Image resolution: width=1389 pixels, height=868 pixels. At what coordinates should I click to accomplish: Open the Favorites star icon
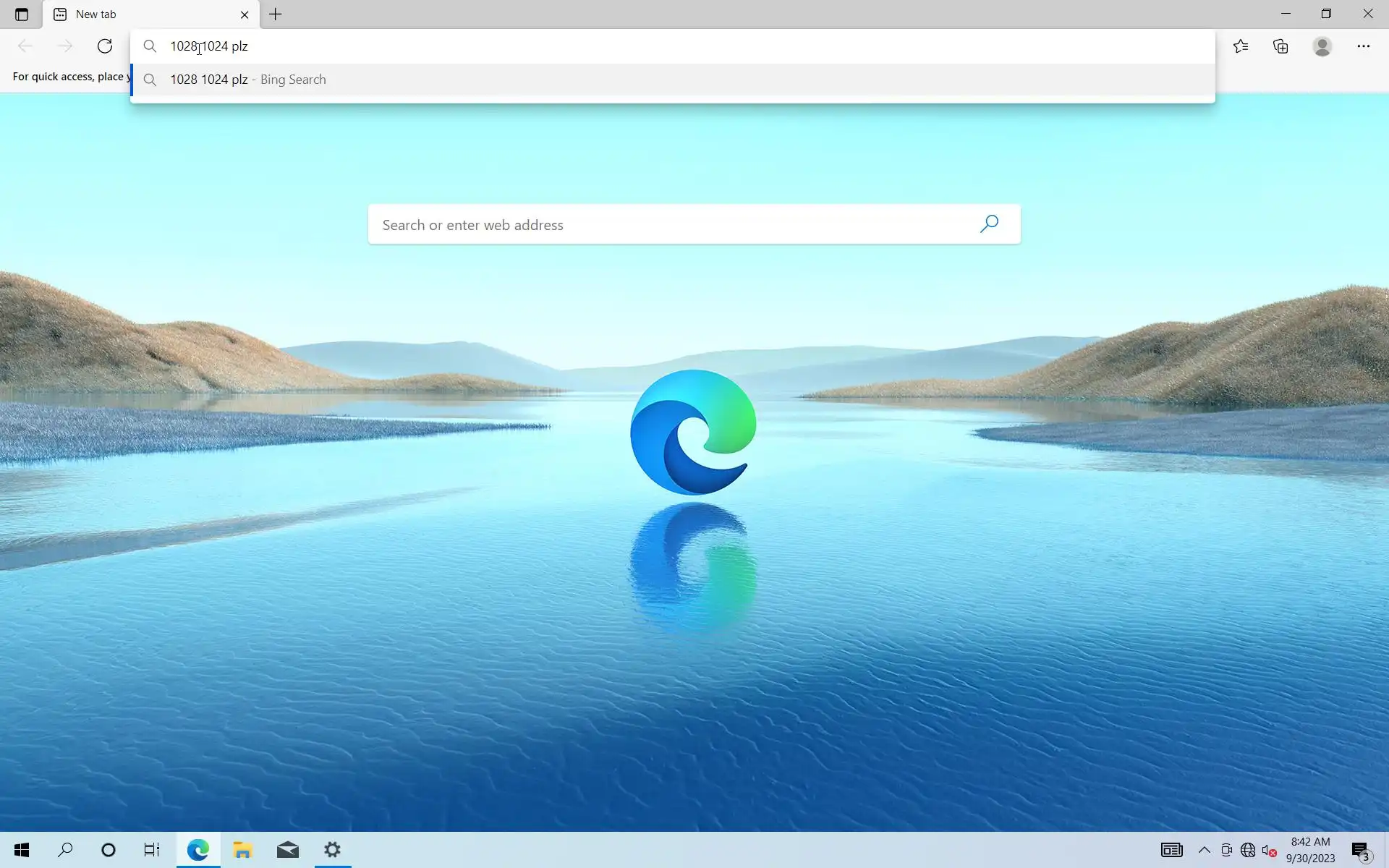1241,46
